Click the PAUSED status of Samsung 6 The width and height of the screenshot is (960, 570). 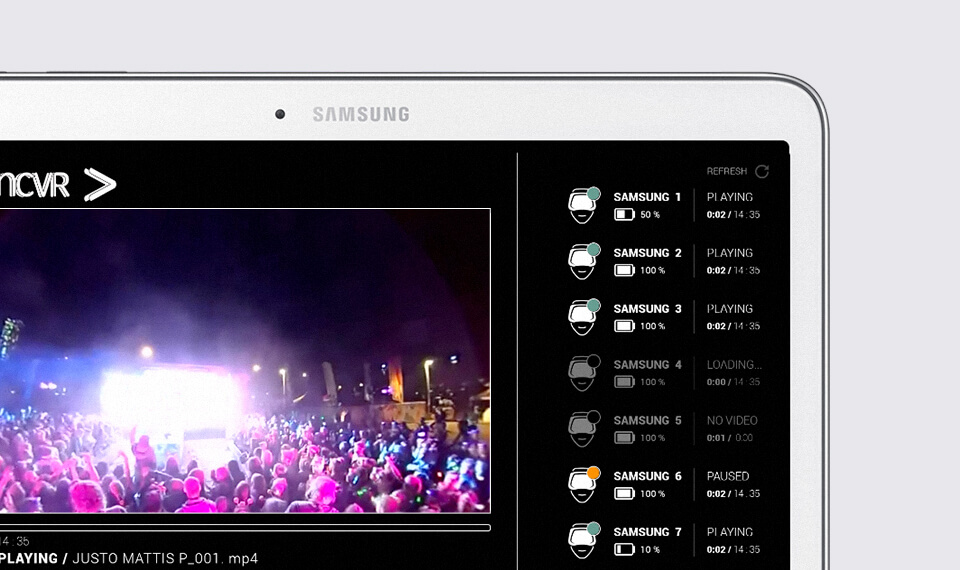[727, 476]
